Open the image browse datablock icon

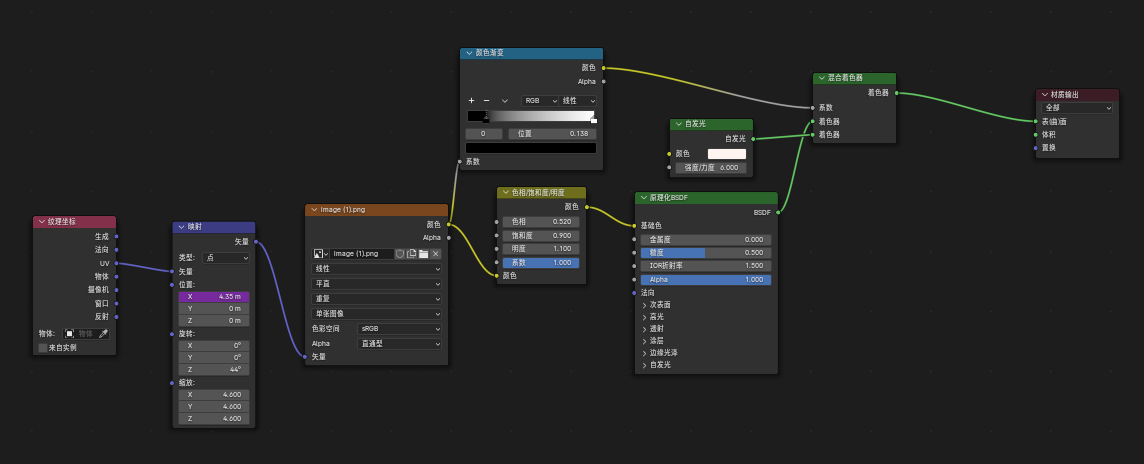tap(320, 254)
